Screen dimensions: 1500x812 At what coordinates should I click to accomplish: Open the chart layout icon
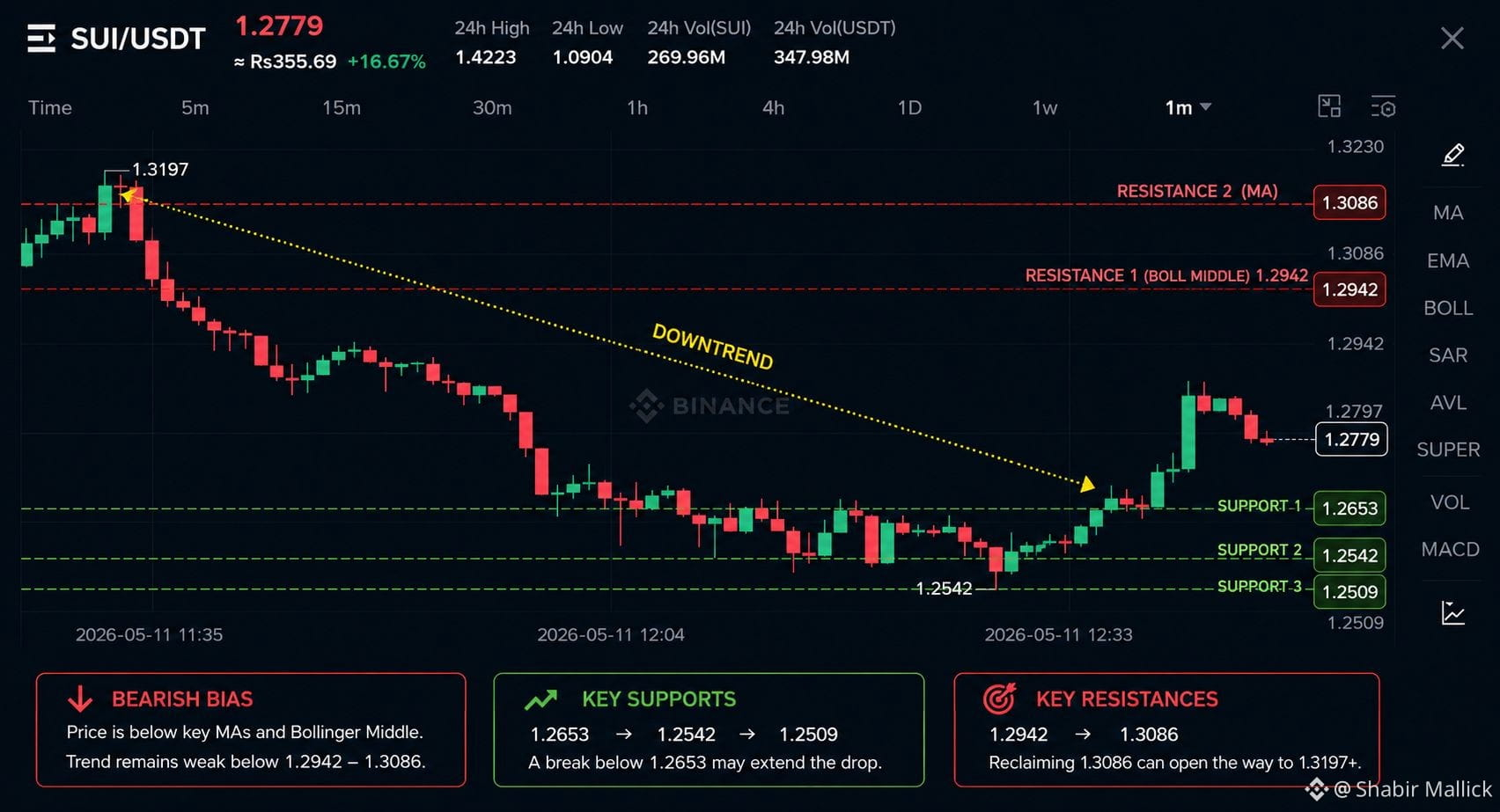pyautogui.click(x=1329, y=106)
